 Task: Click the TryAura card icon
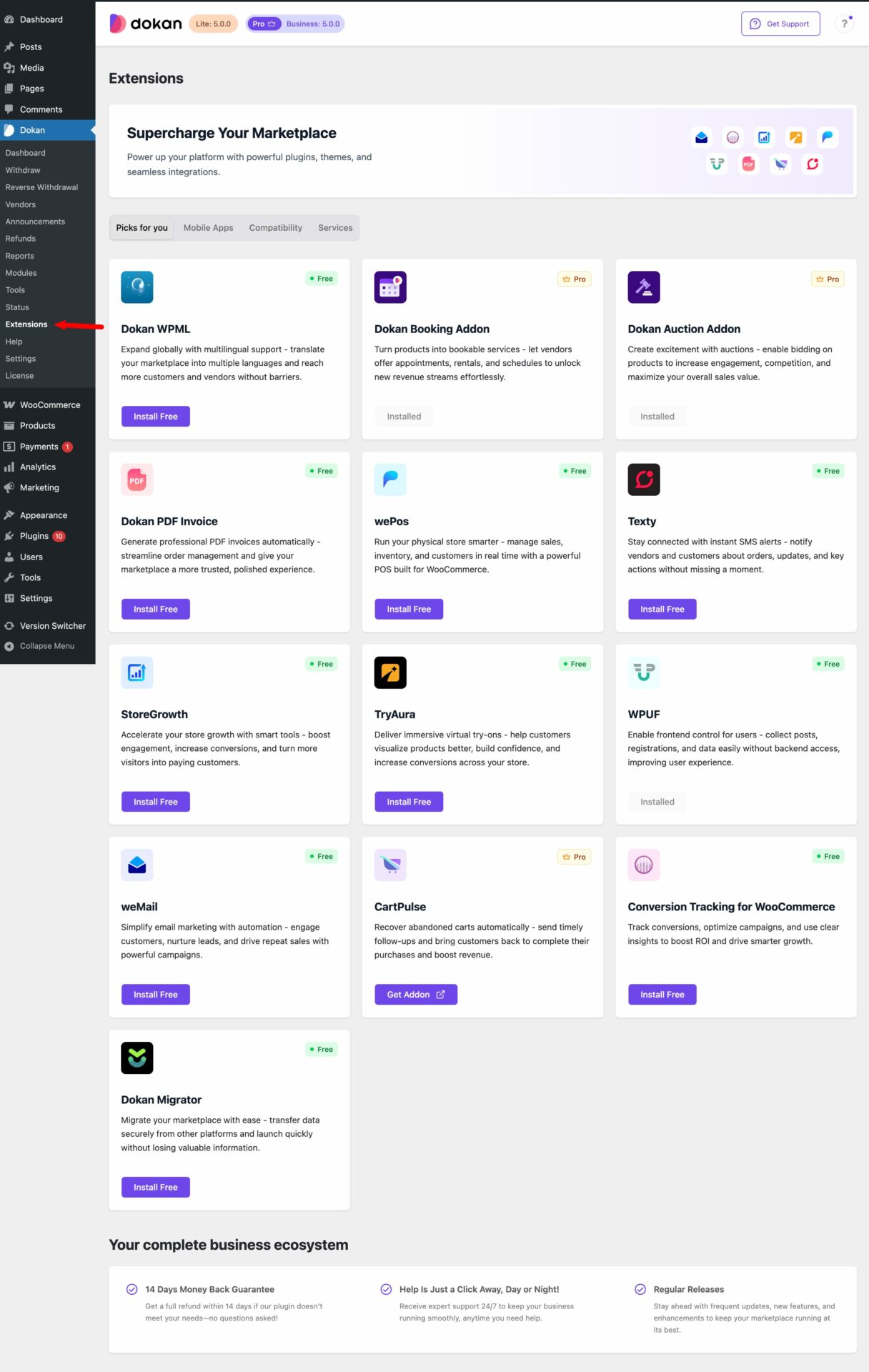(x=390, y=672)
